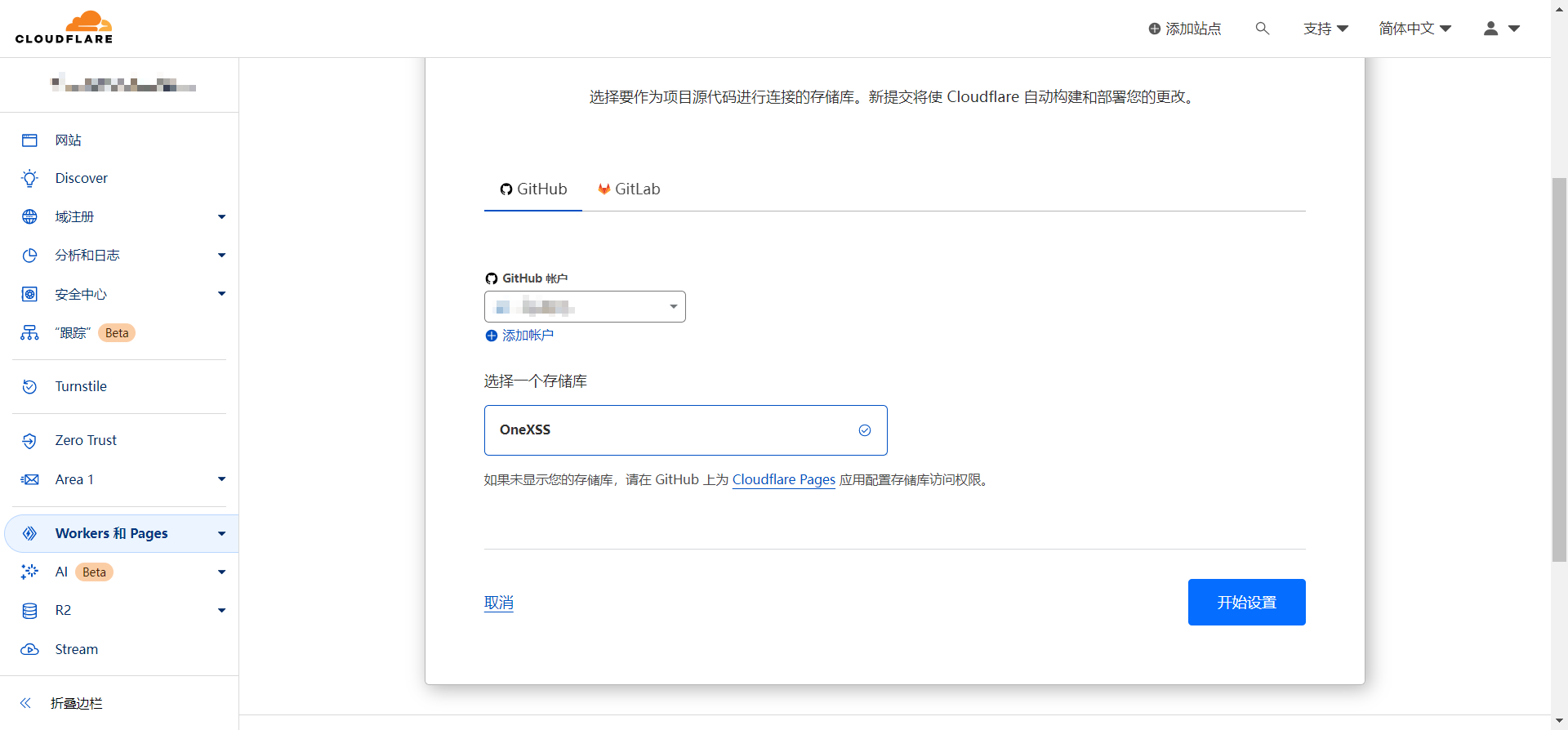
Task: Expand the 域注册 submenu arrow
Action: [221, 217]
